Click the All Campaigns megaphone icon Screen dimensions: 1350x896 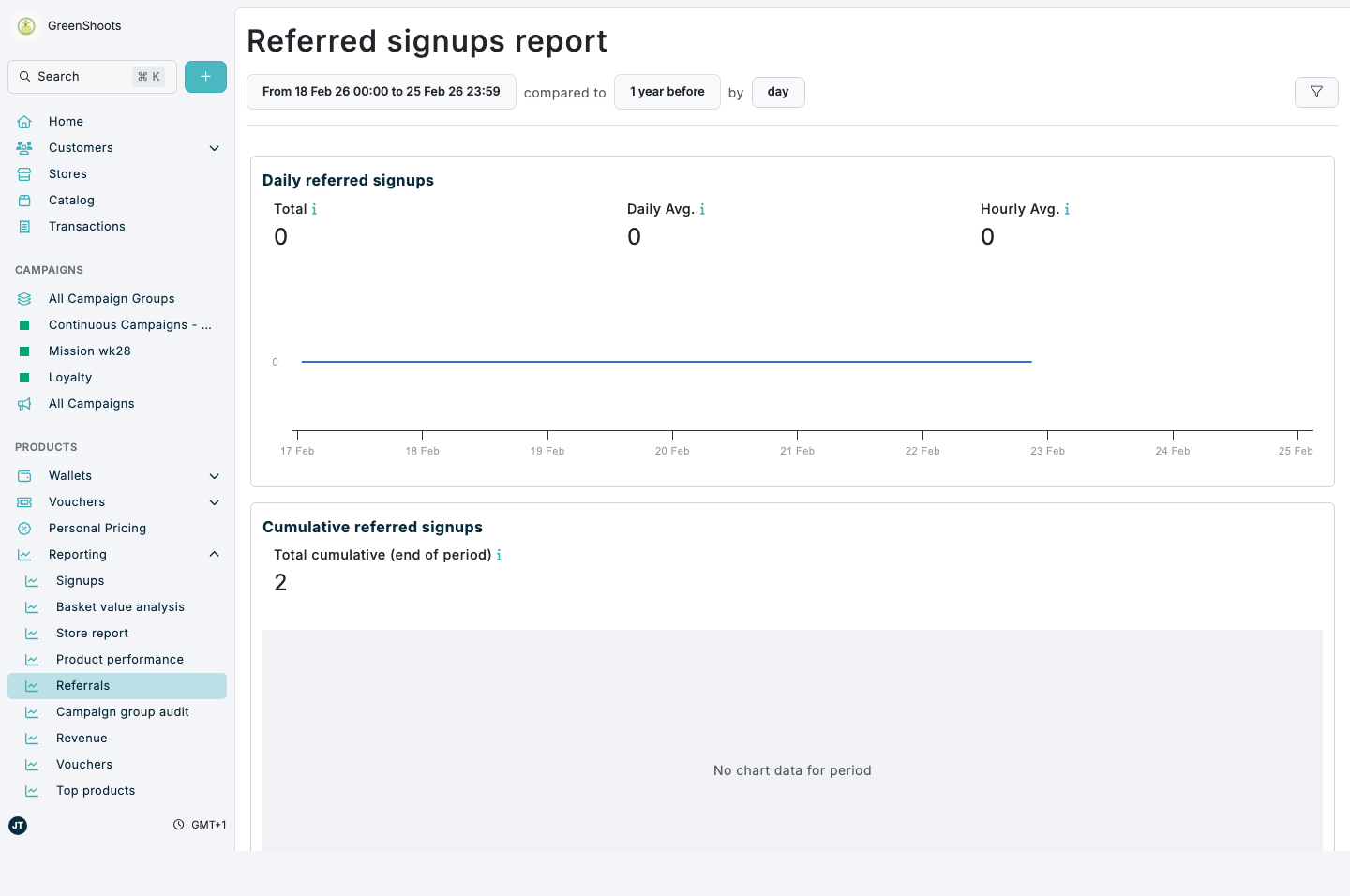point(23,403)
